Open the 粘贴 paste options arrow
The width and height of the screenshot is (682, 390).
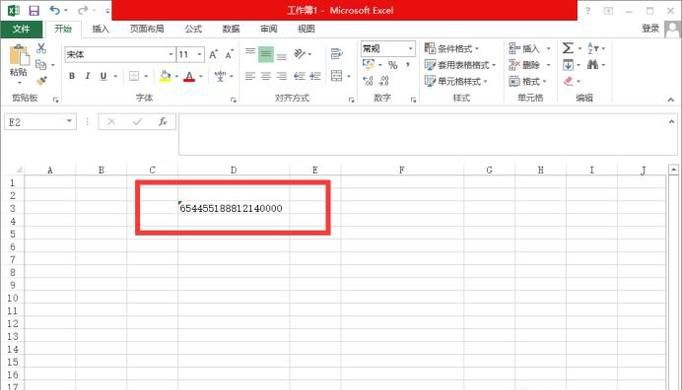(x=19, y=83)
